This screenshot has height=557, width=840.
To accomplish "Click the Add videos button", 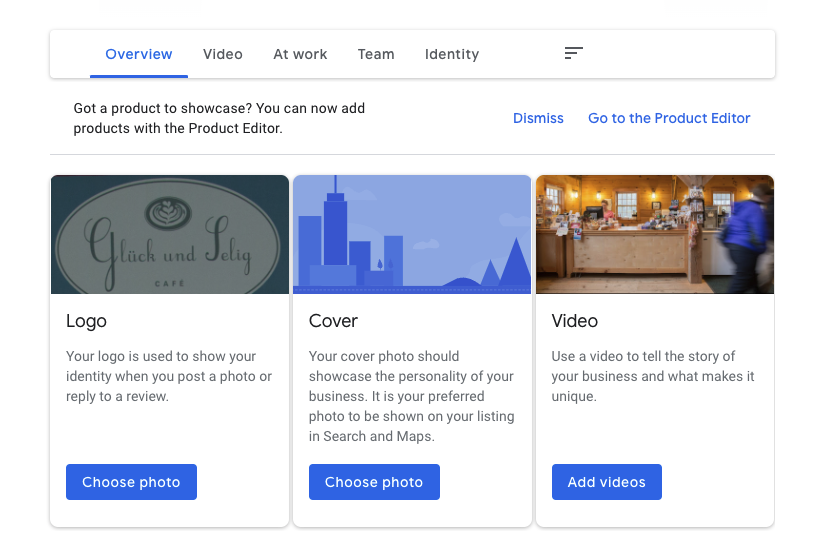I will 606,482.
